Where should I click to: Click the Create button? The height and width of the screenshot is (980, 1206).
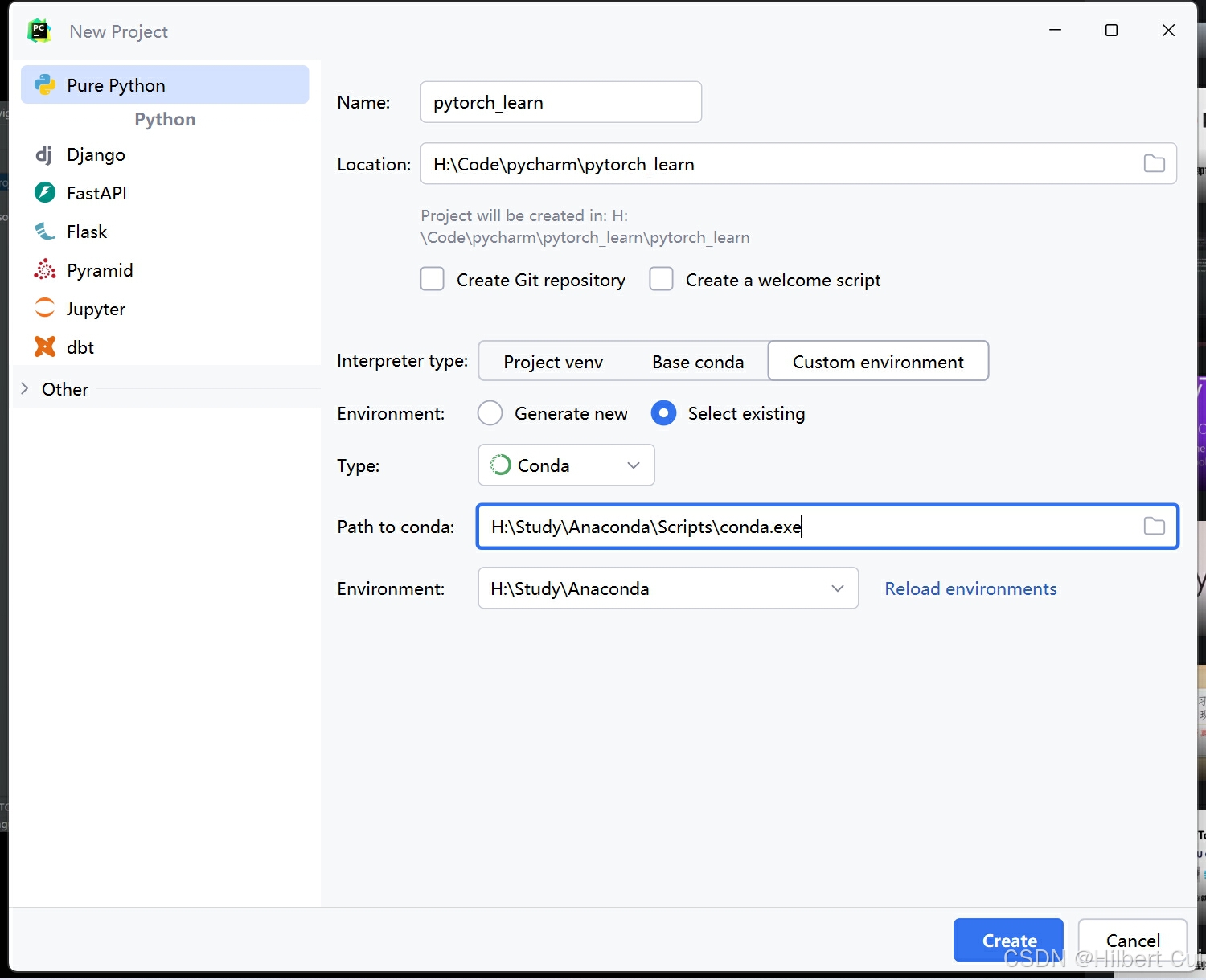[x=1008, y=940]
